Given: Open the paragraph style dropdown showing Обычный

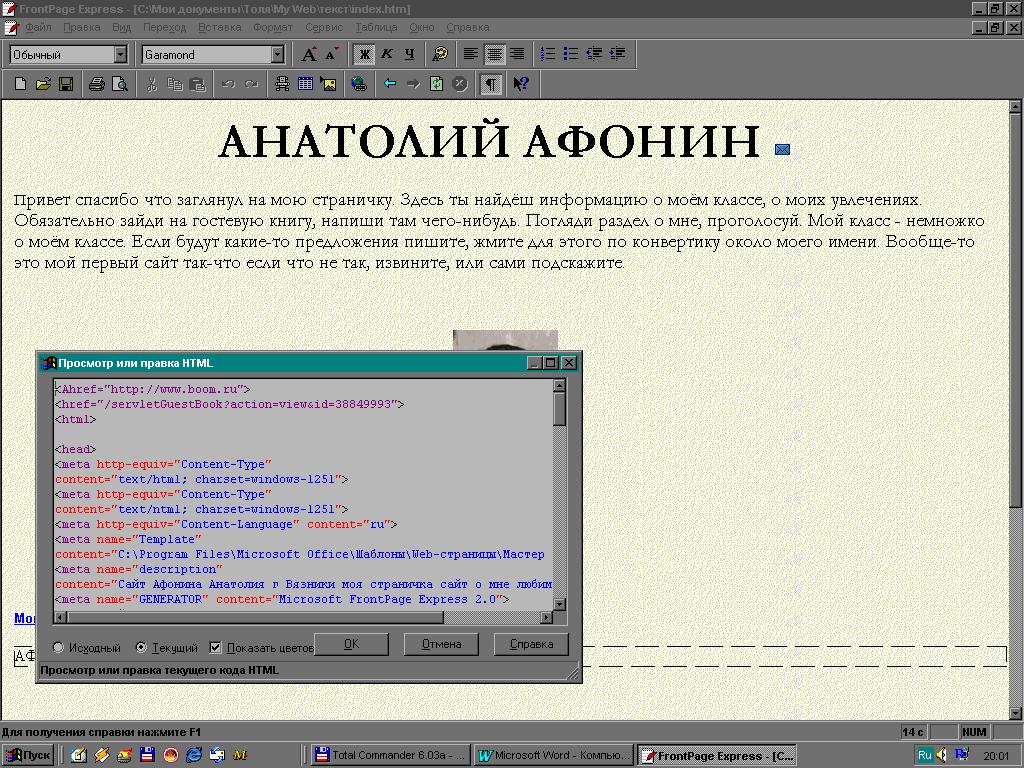Looking at the screenshot, I should (x=121, y=55).
